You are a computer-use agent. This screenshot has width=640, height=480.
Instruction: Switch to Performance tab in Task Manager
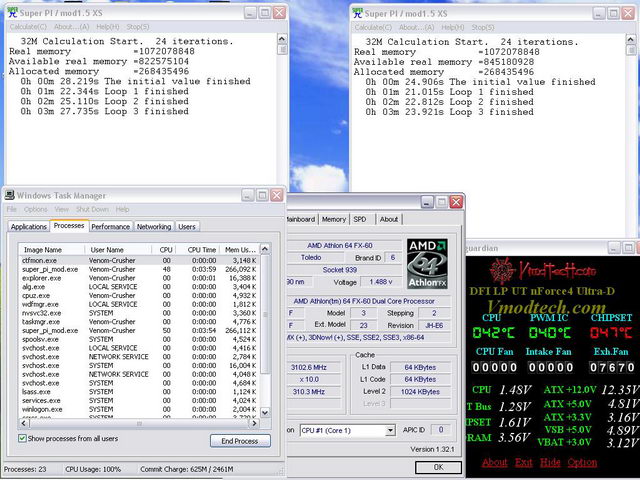[111, 227]
